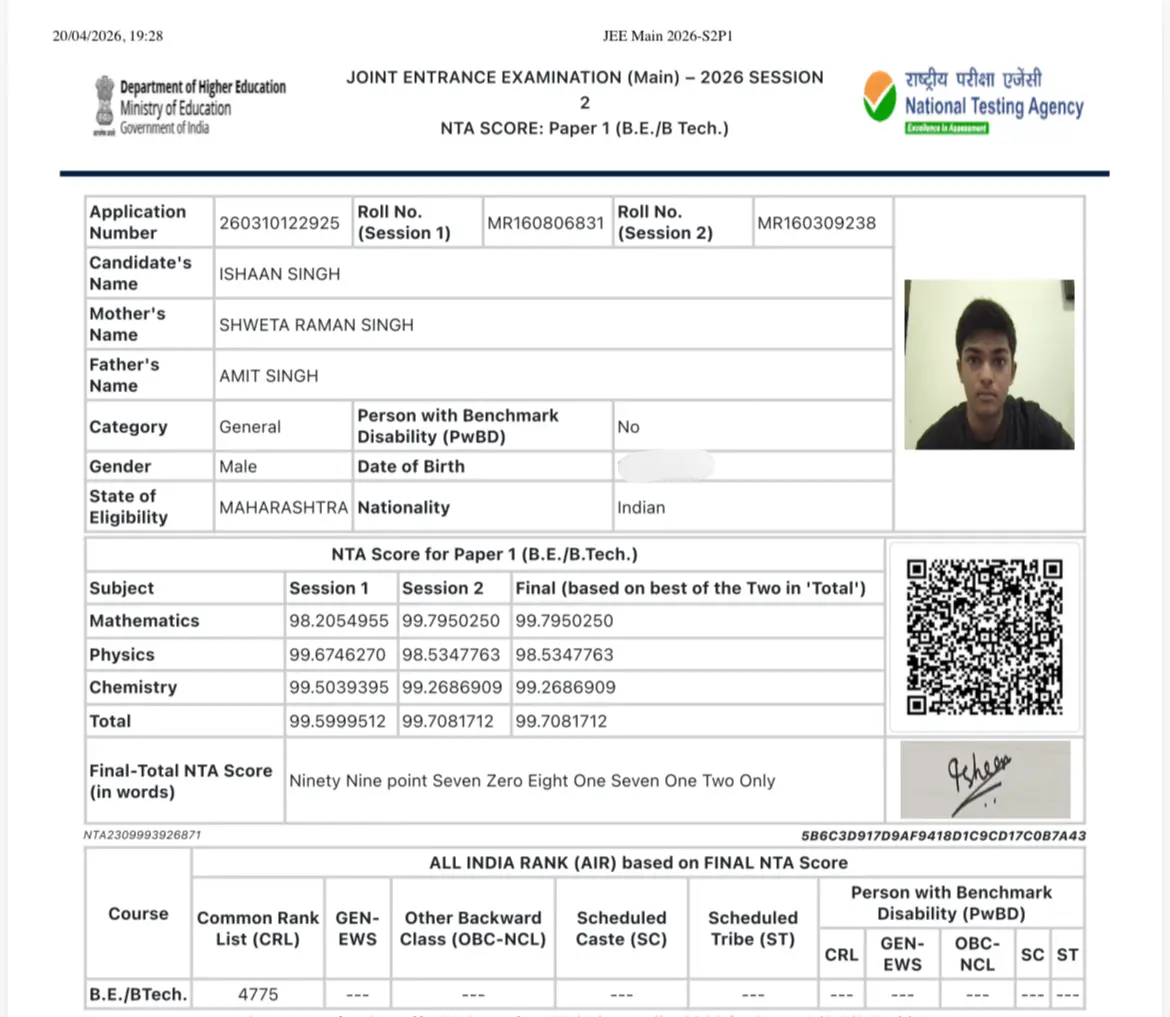Click the Chemistry row label
Viewport: 1170px width, 1017px height.
[x=133, y=687]
